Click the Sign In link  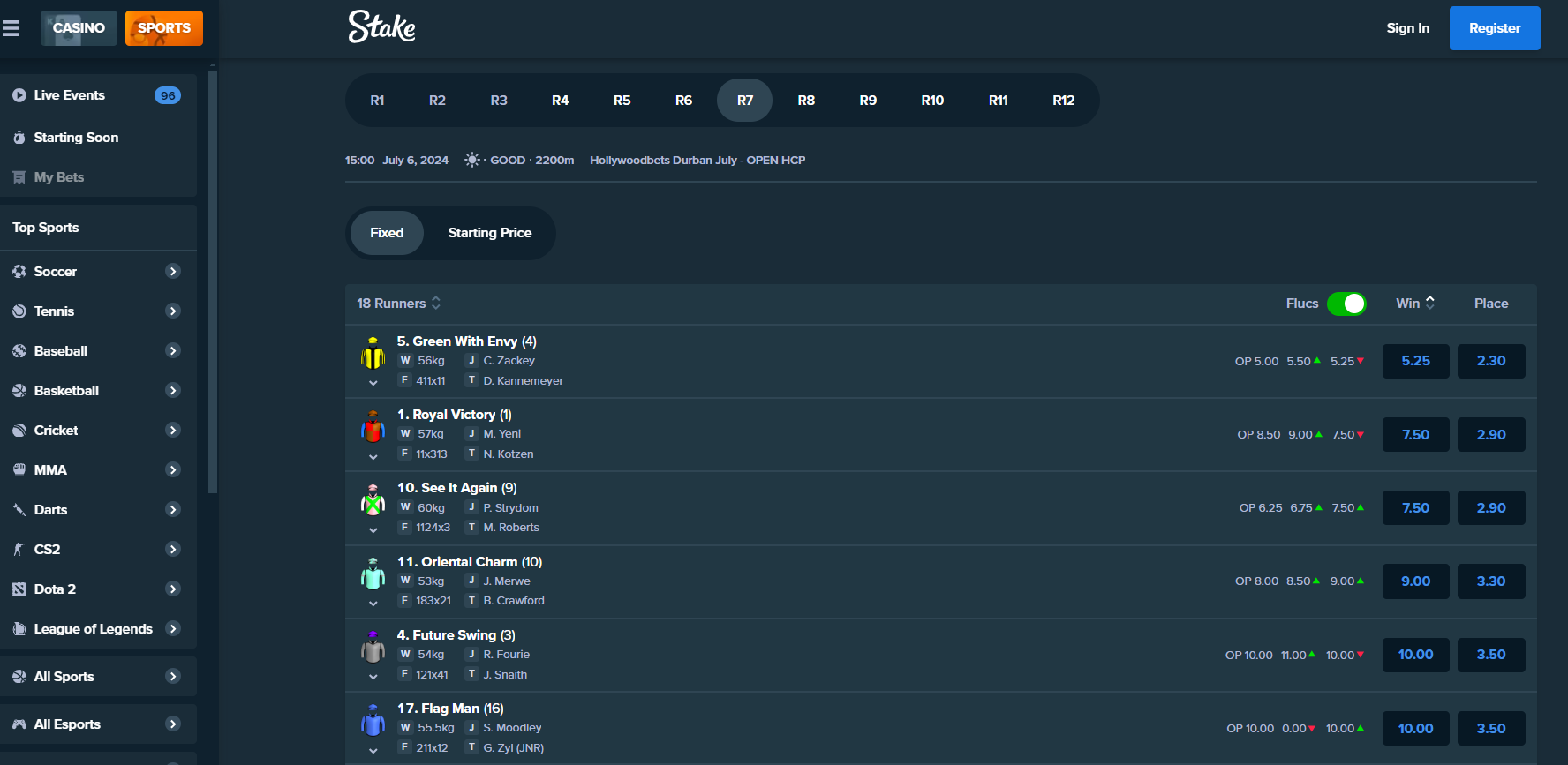click(x=1407, y=28)
